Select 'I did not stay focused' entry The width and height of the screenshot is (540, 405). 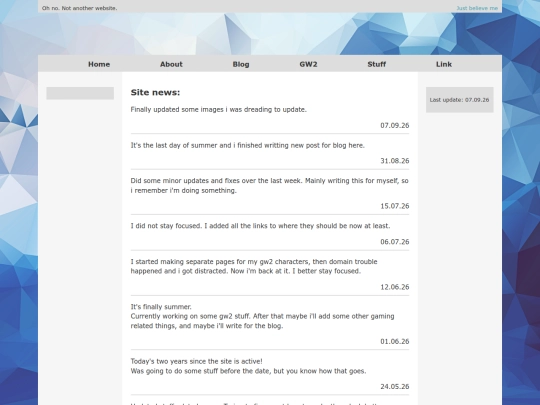pos(260,226)
